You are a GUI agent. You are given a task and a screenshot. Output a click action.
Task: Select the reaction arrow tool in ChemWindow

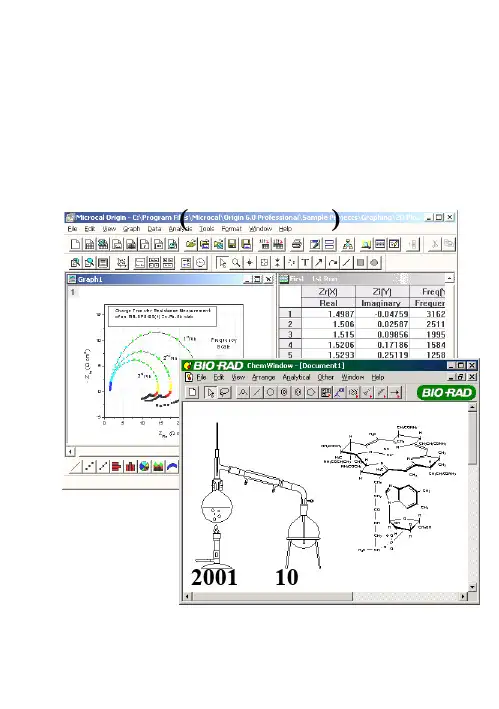pyautogui.click(x=395, y=392)
